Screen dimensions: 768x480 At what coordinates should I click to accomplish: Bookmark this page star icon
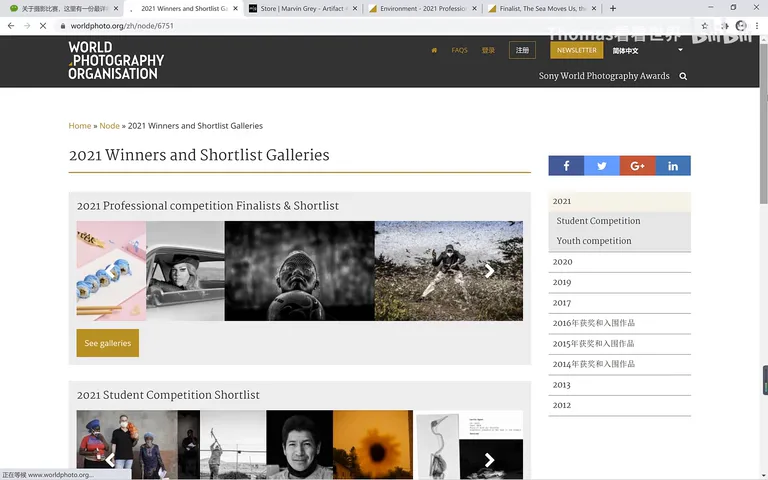tap(704, 25)
